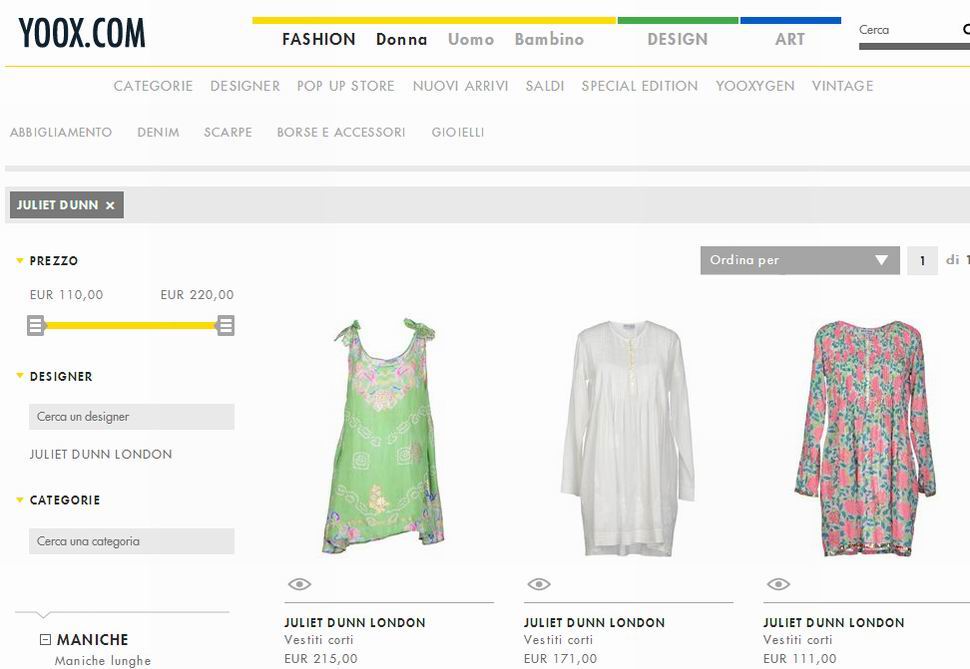Open YOOXYGEN menu
The height and width of the screenshot is (669, 970).
tap(755, 86)
